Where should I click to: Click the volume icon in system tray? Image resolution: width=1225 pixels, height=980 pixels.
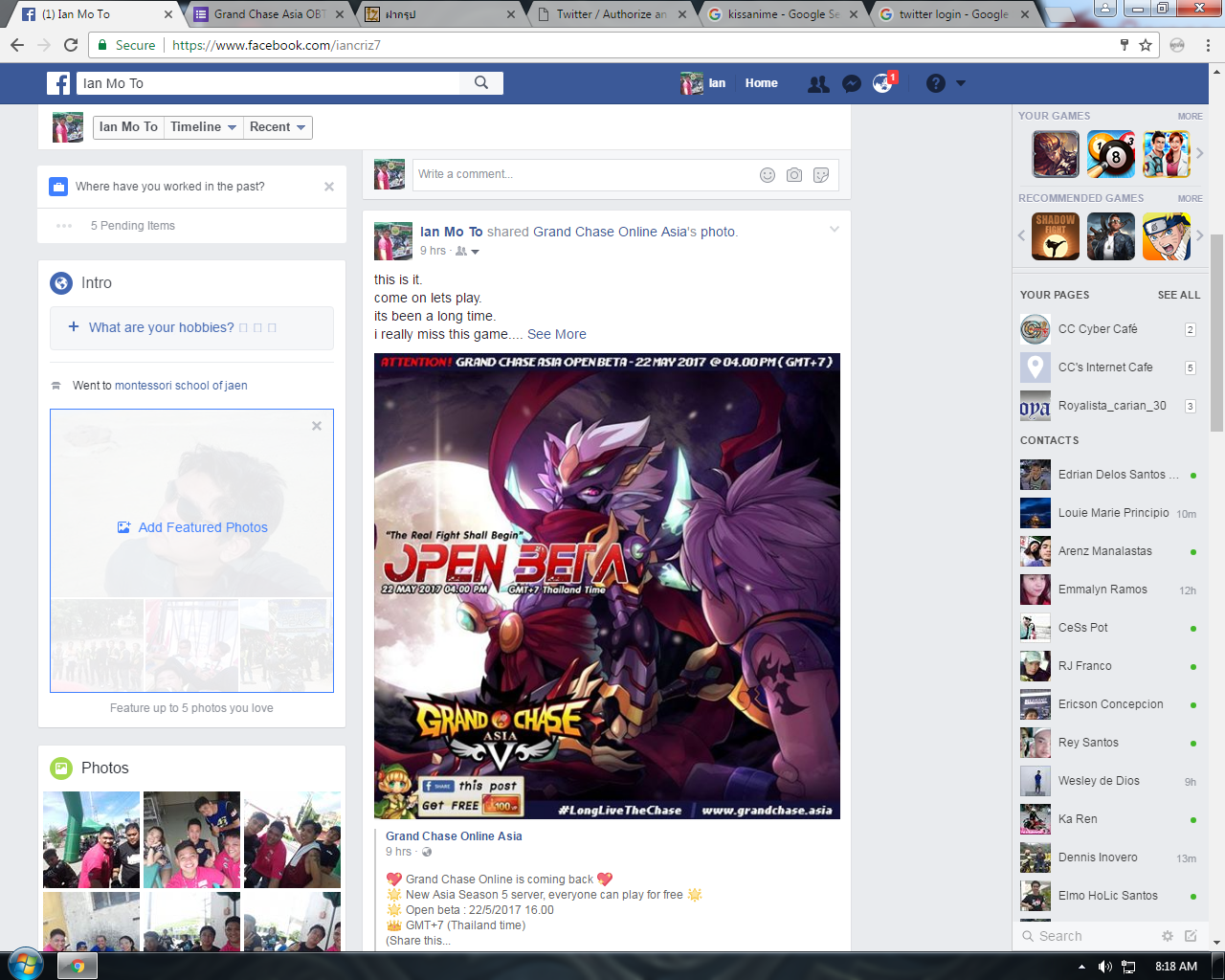point(1105,967)
